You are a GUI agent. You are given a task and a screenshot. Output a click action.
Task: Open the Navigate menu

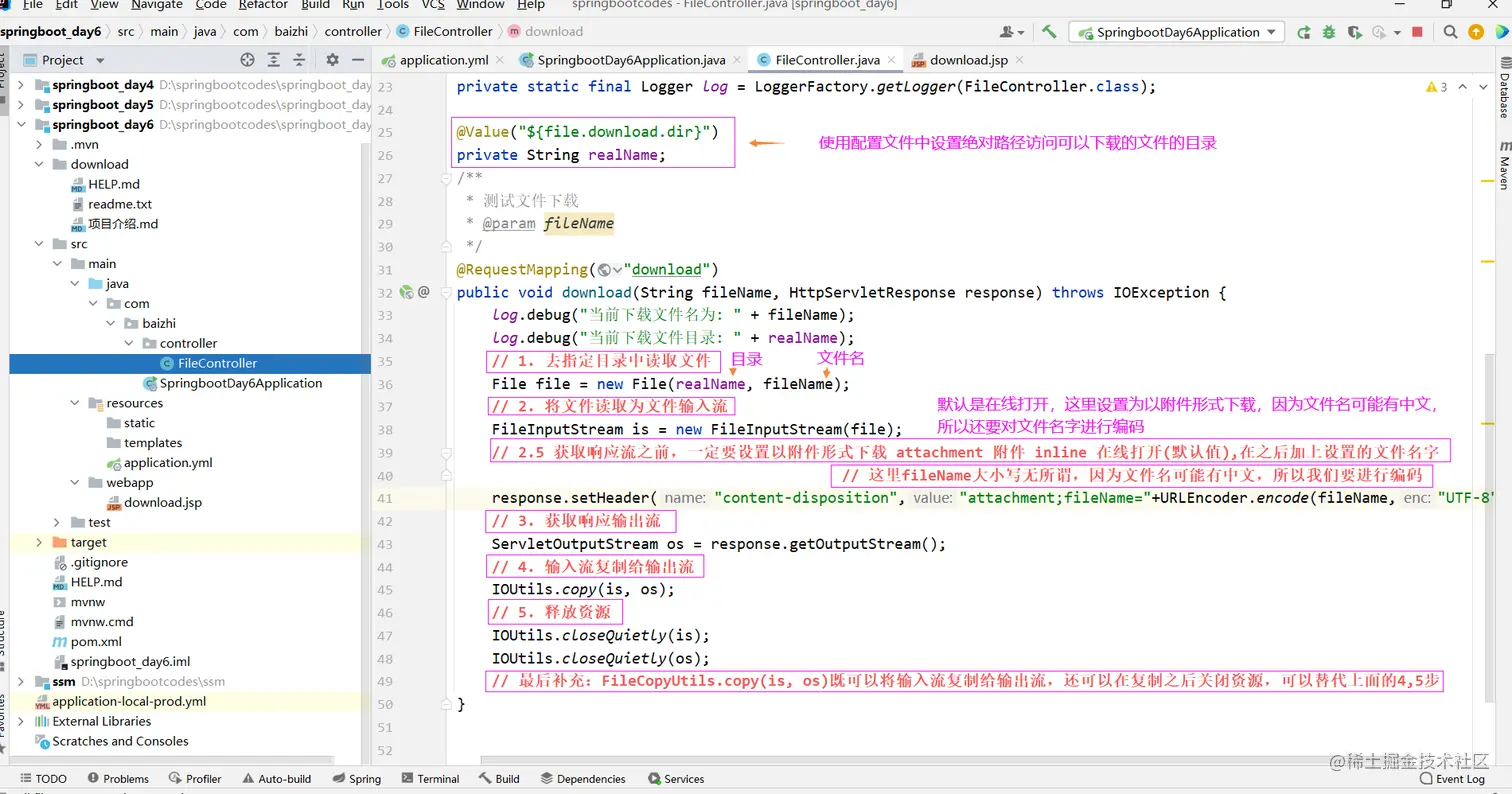pyautogui.click(x=157, y=5)
